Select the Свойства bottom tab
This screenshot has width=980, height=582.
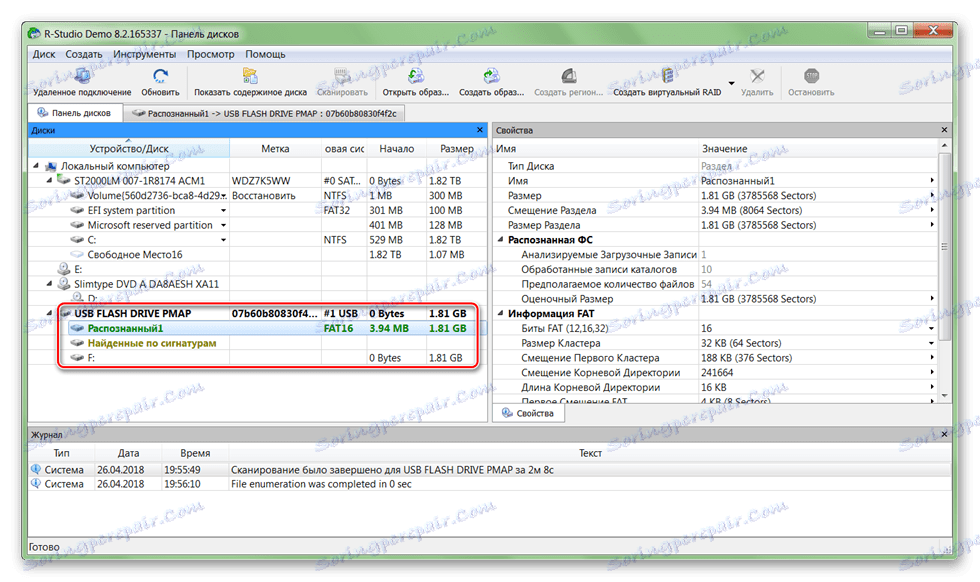tap(528, 413)
